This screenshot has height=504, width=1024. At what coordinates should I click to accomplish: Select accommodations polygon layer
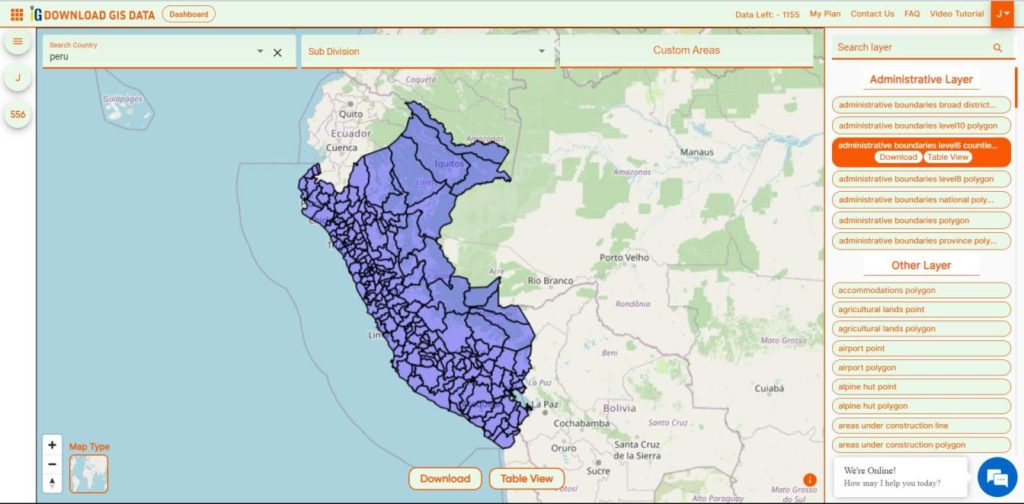tap(921, 291)
